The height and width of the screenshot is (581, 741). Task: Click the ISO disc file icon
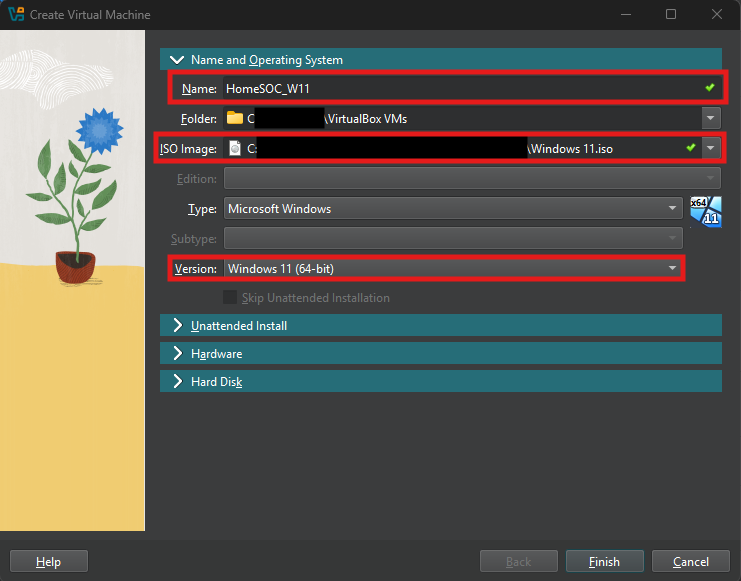[x=235, y=148]
